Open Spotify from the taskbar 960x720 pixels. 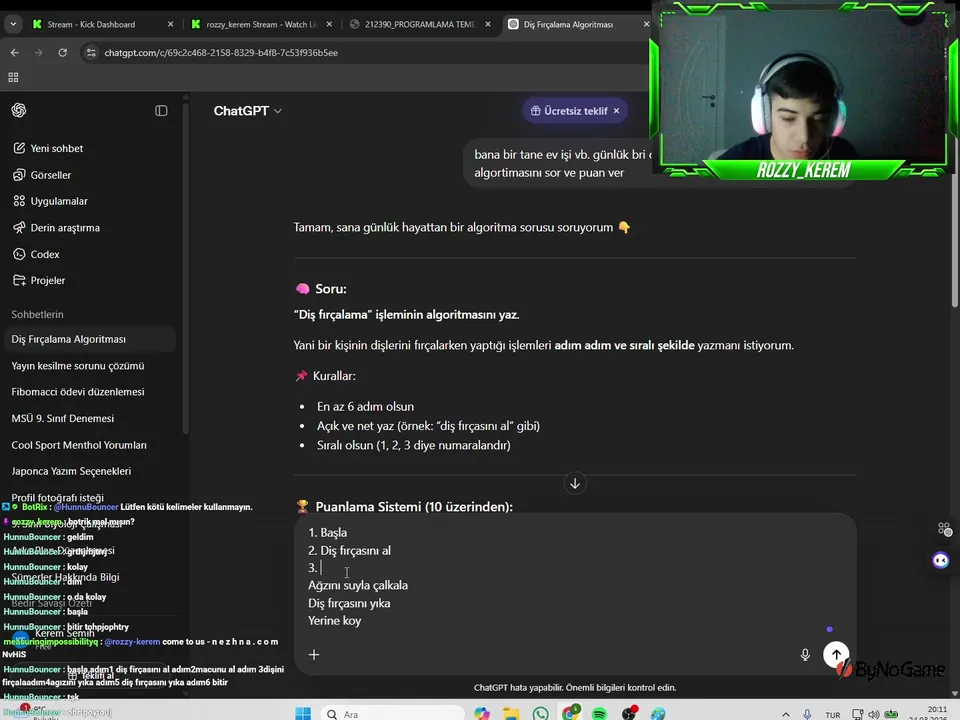599,714
